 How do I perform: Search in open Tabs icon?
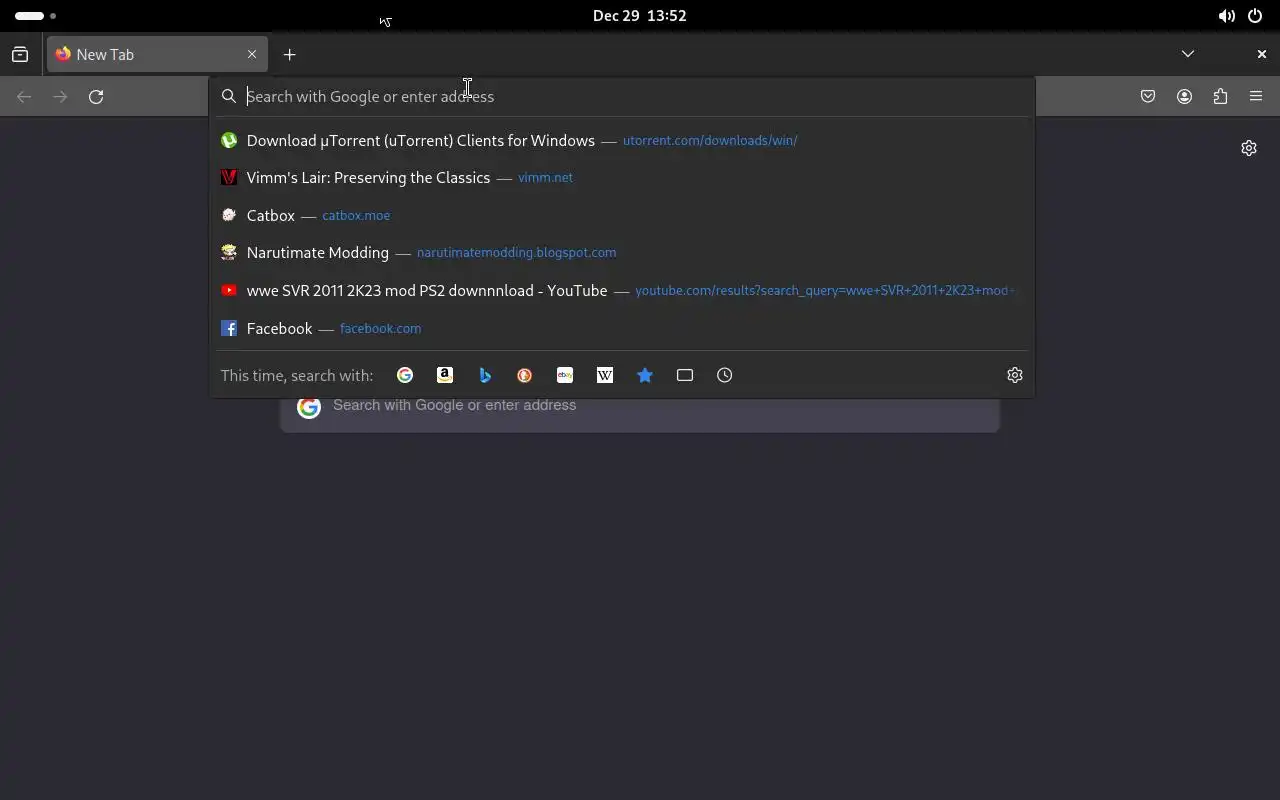[685, 375]
